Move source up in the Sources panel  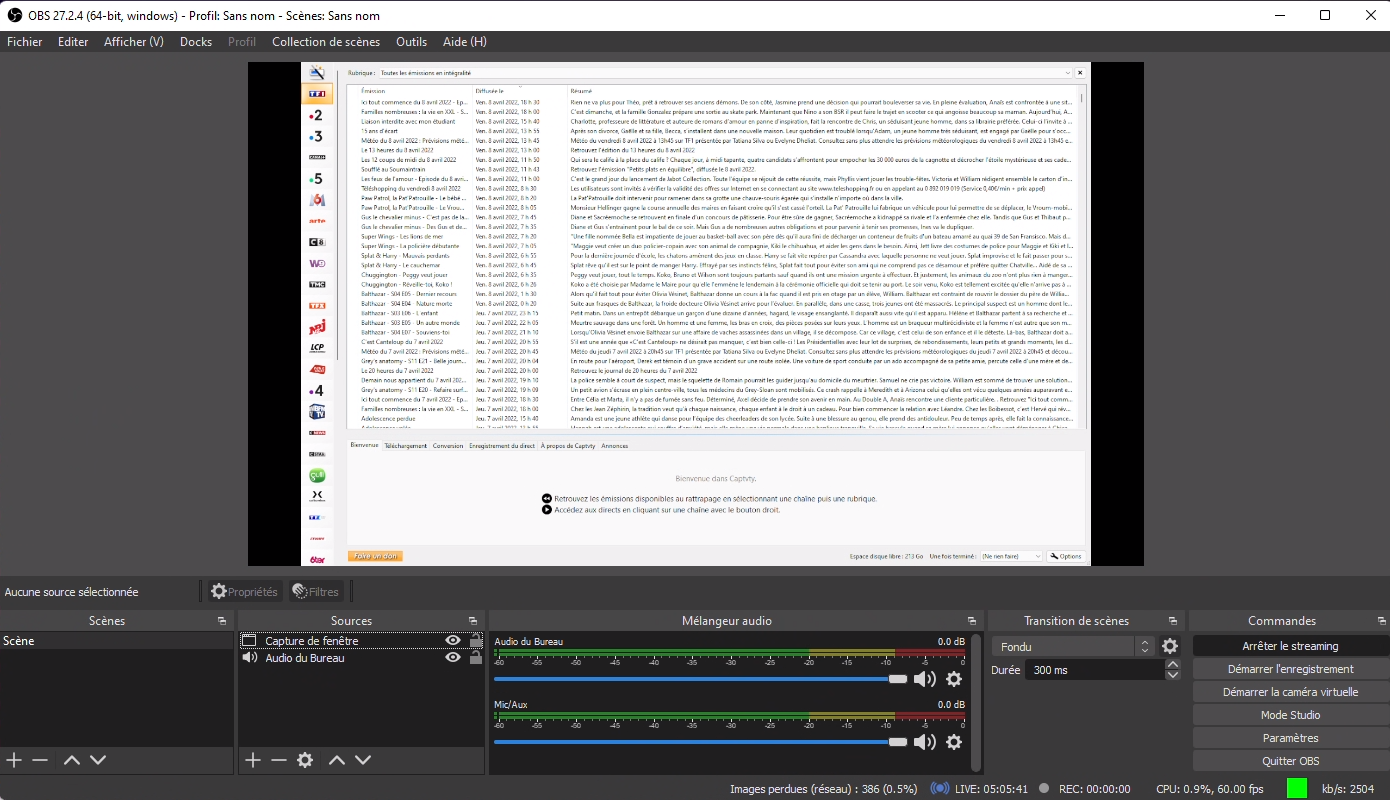click(x=337, y=760)
